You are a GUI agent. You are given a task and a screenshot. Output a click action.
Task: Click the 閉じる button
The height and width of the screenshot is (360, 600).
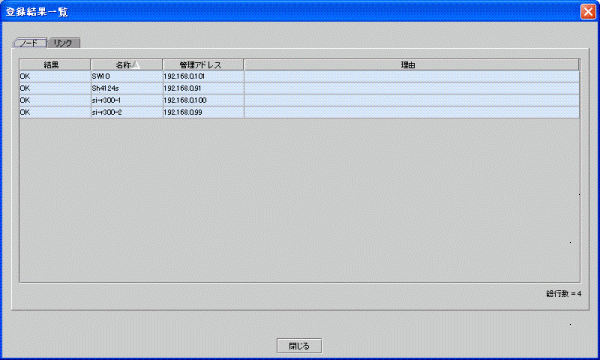299,346
